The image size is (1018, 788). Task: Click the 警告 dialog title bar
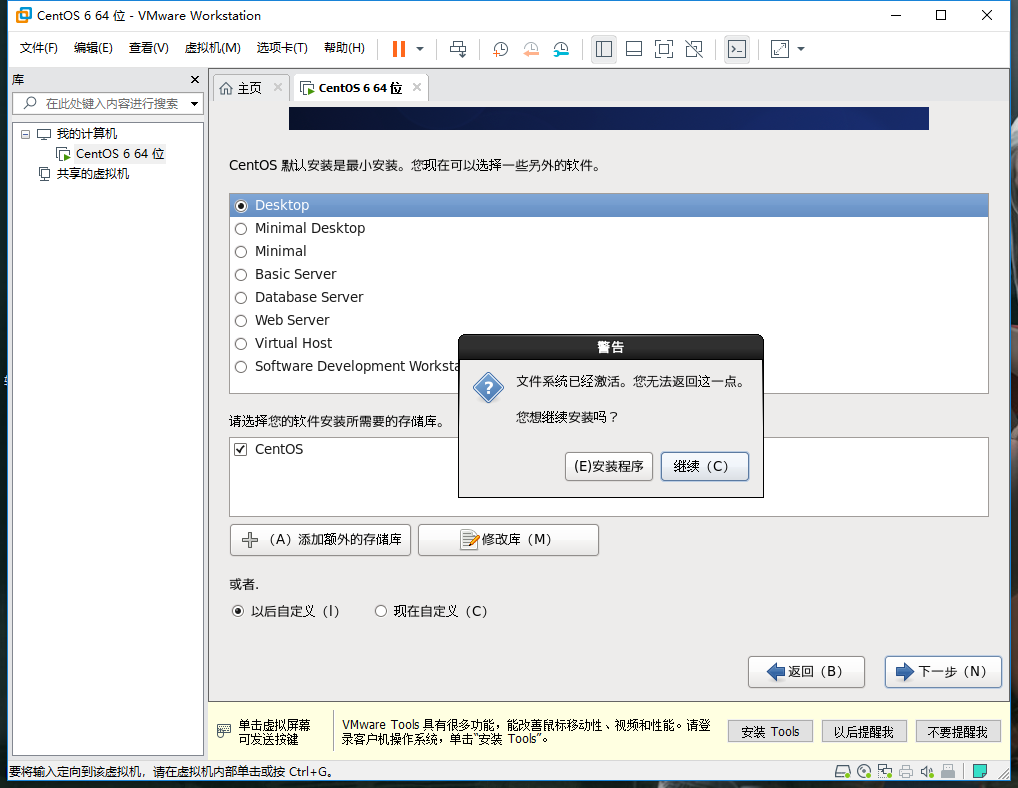(x=611, y=347)
